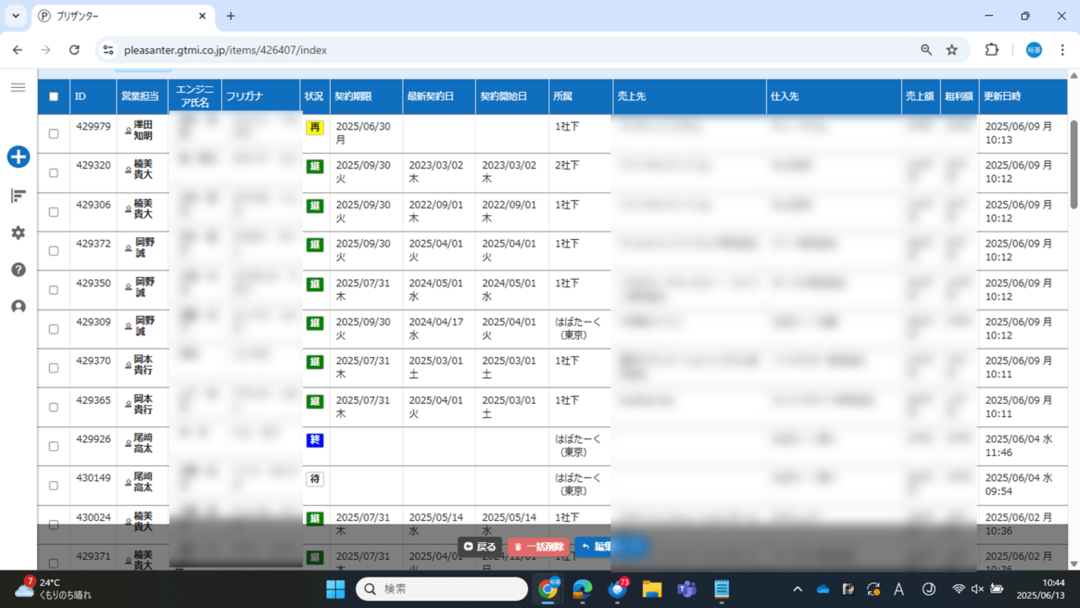Open the help question mark icon
This screenshot has height=608, width=1080.
18,270
